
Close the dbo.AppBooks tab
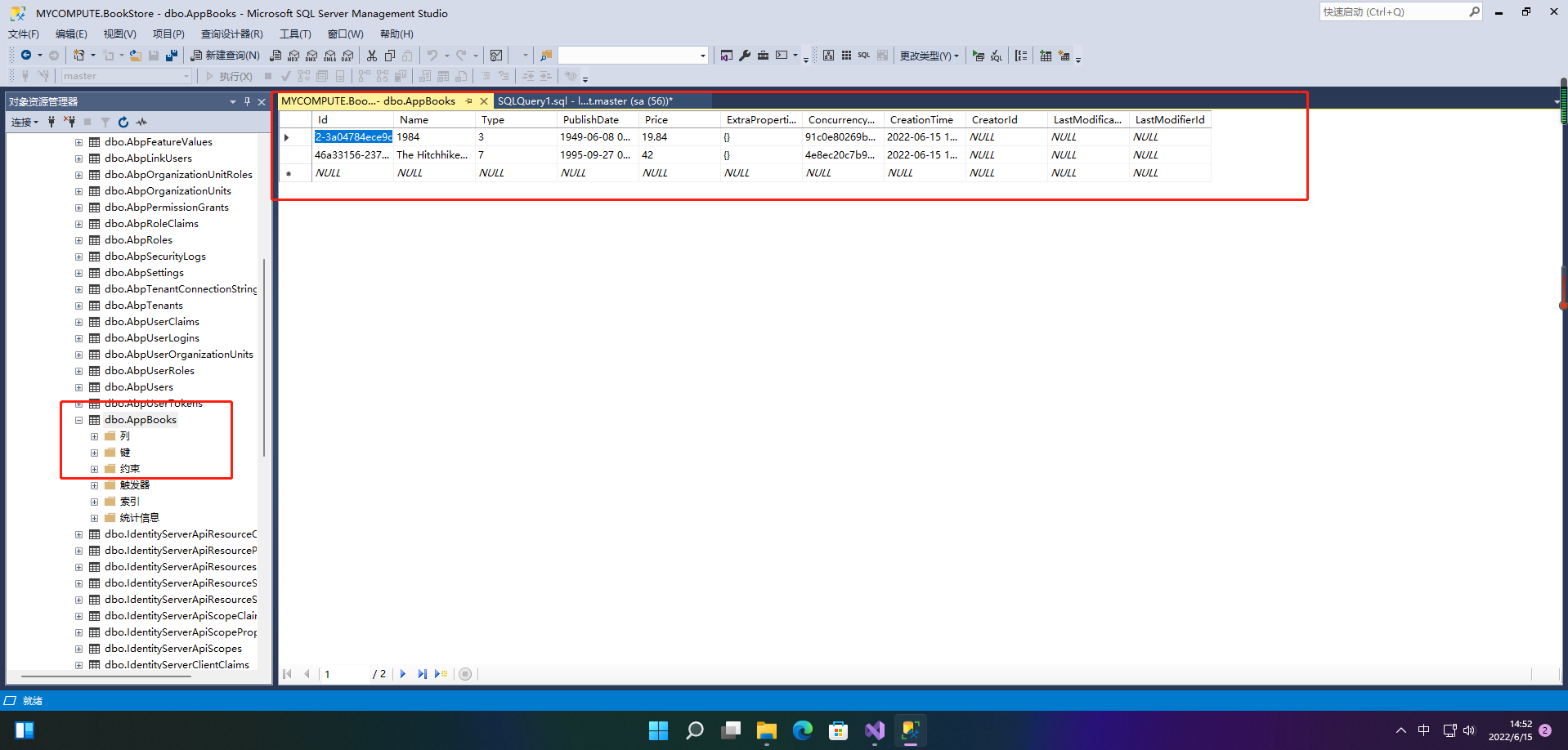(484, 101)
